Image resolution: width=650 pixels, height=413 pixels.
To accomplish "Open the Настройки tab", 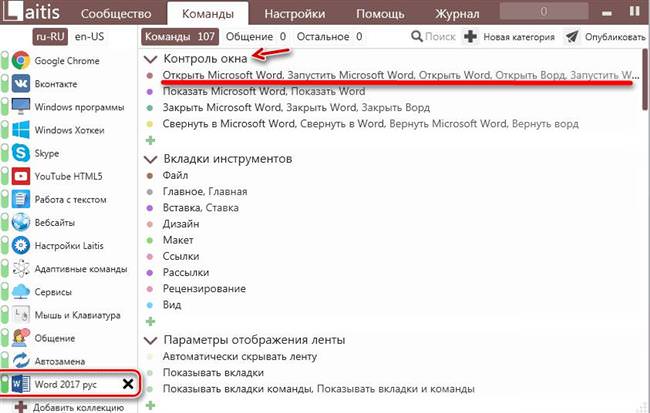I will [295, 14].
